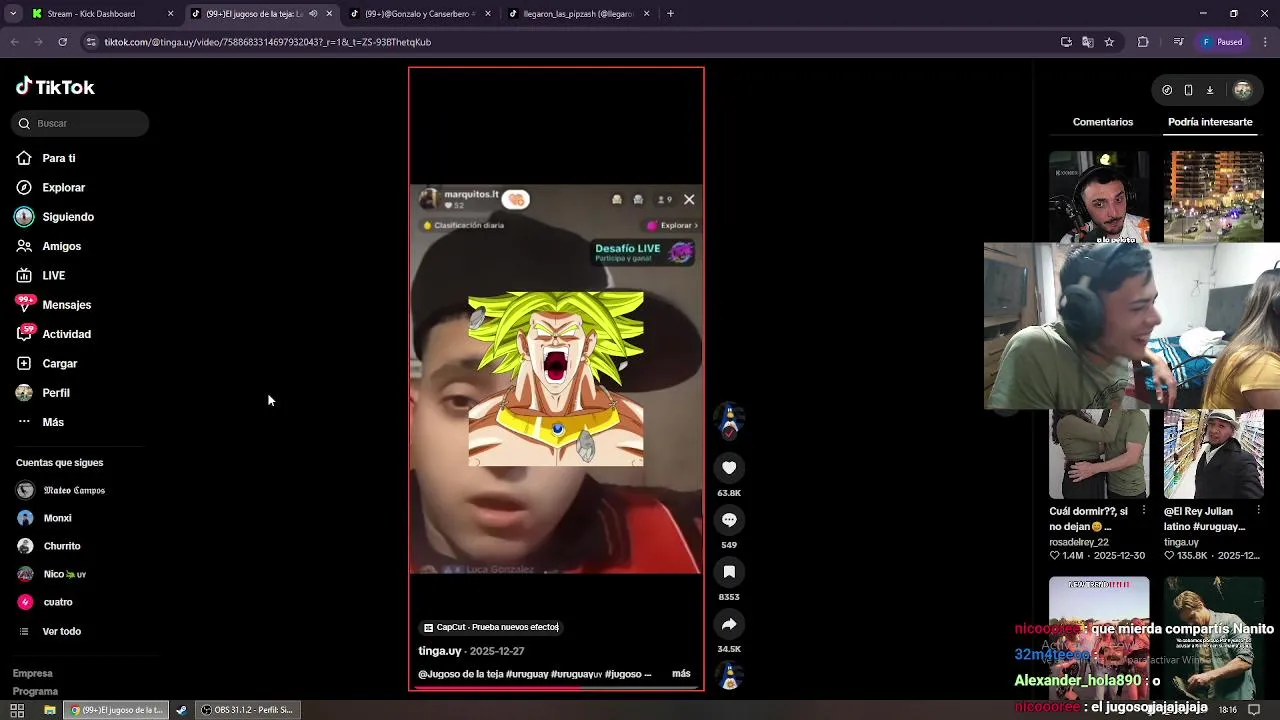Open the Paused profile button
Screen dimensions: 1280x720
(x=1222, y=42)
